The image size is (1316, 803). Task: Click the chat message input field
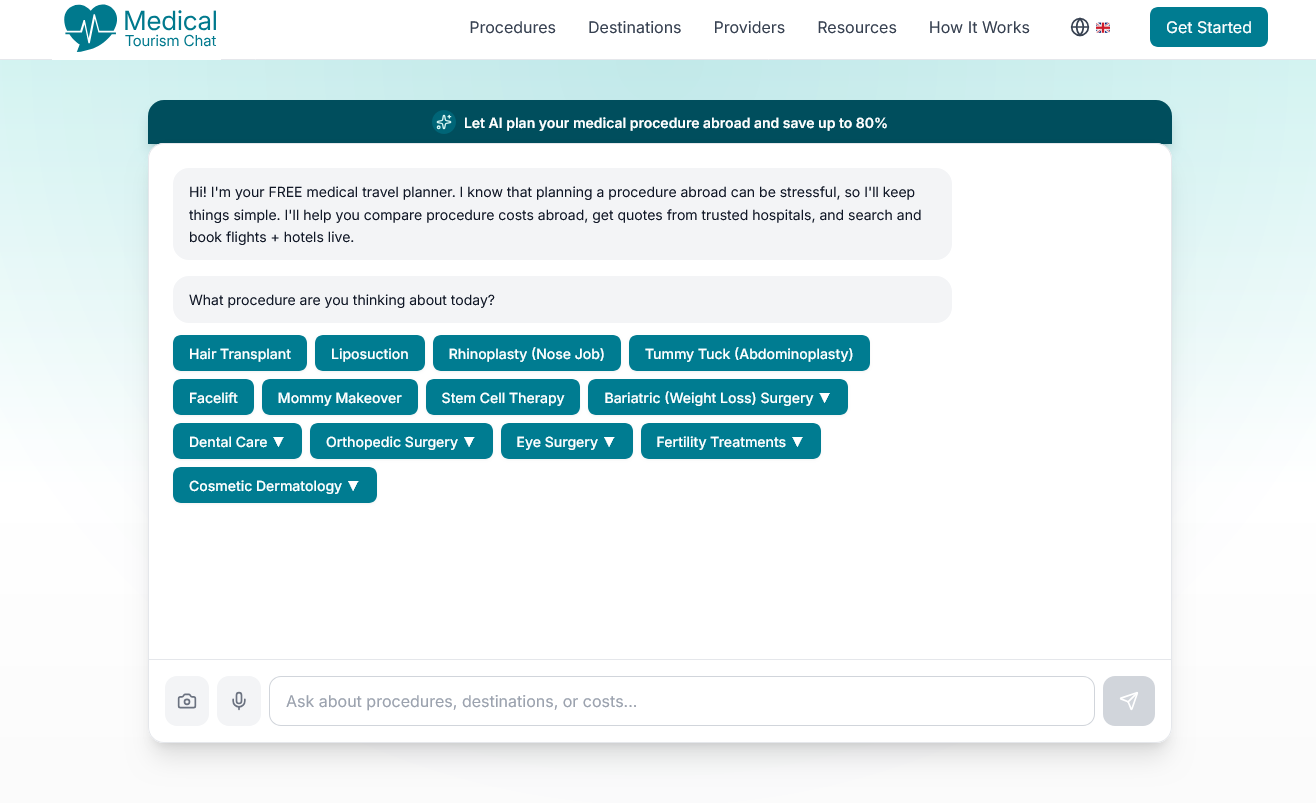[683, 701]
